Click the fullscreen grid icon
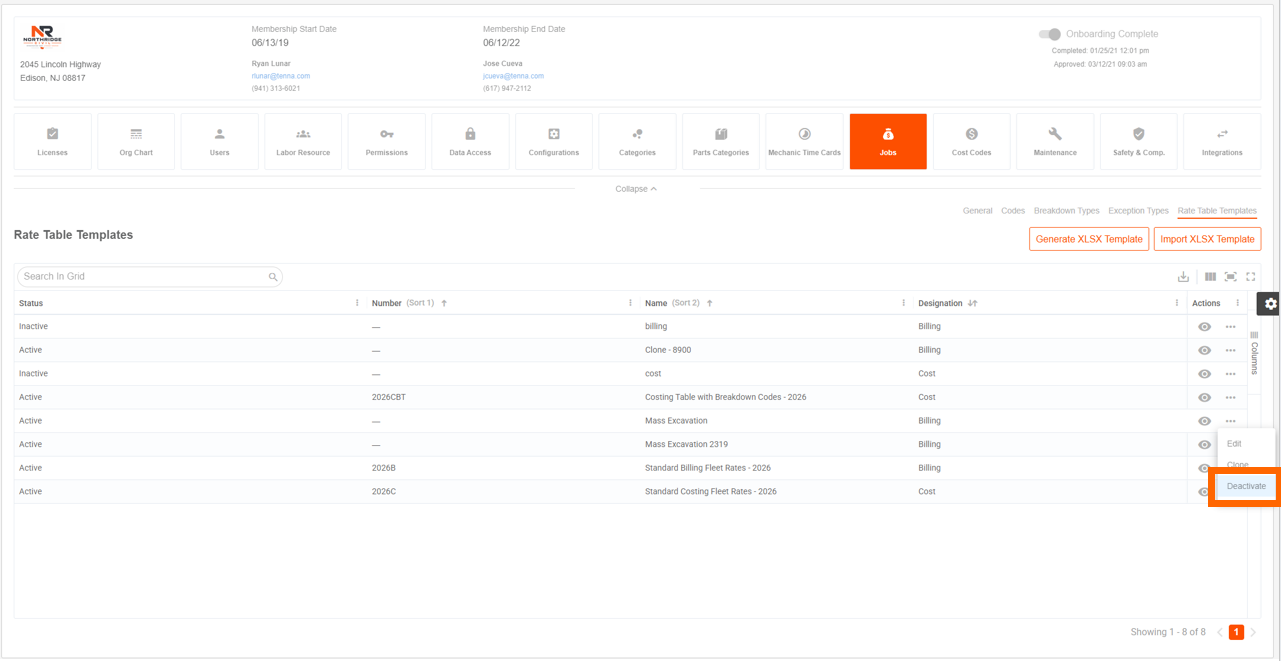The width and height of the screenshot is (1281, 661). tap(1250, 277)
